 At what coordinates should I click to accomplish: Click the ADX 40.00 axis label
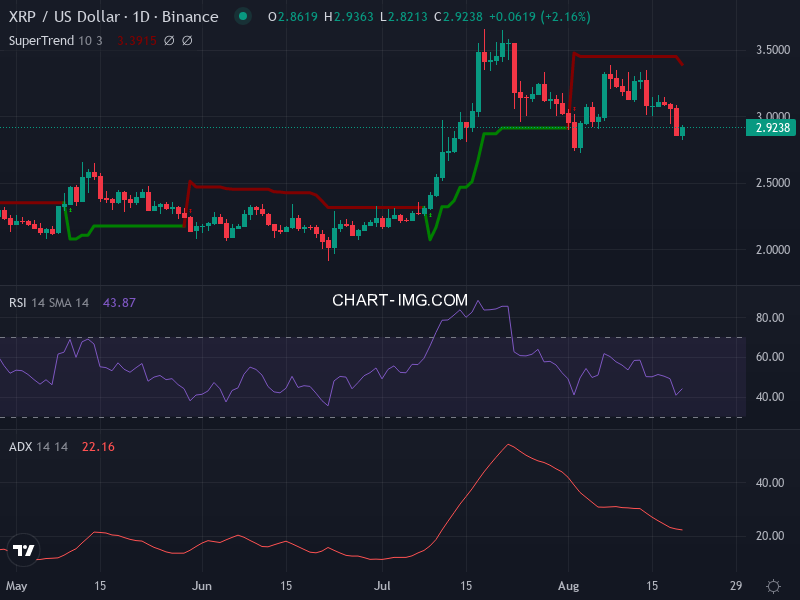[x=770, y=483]
